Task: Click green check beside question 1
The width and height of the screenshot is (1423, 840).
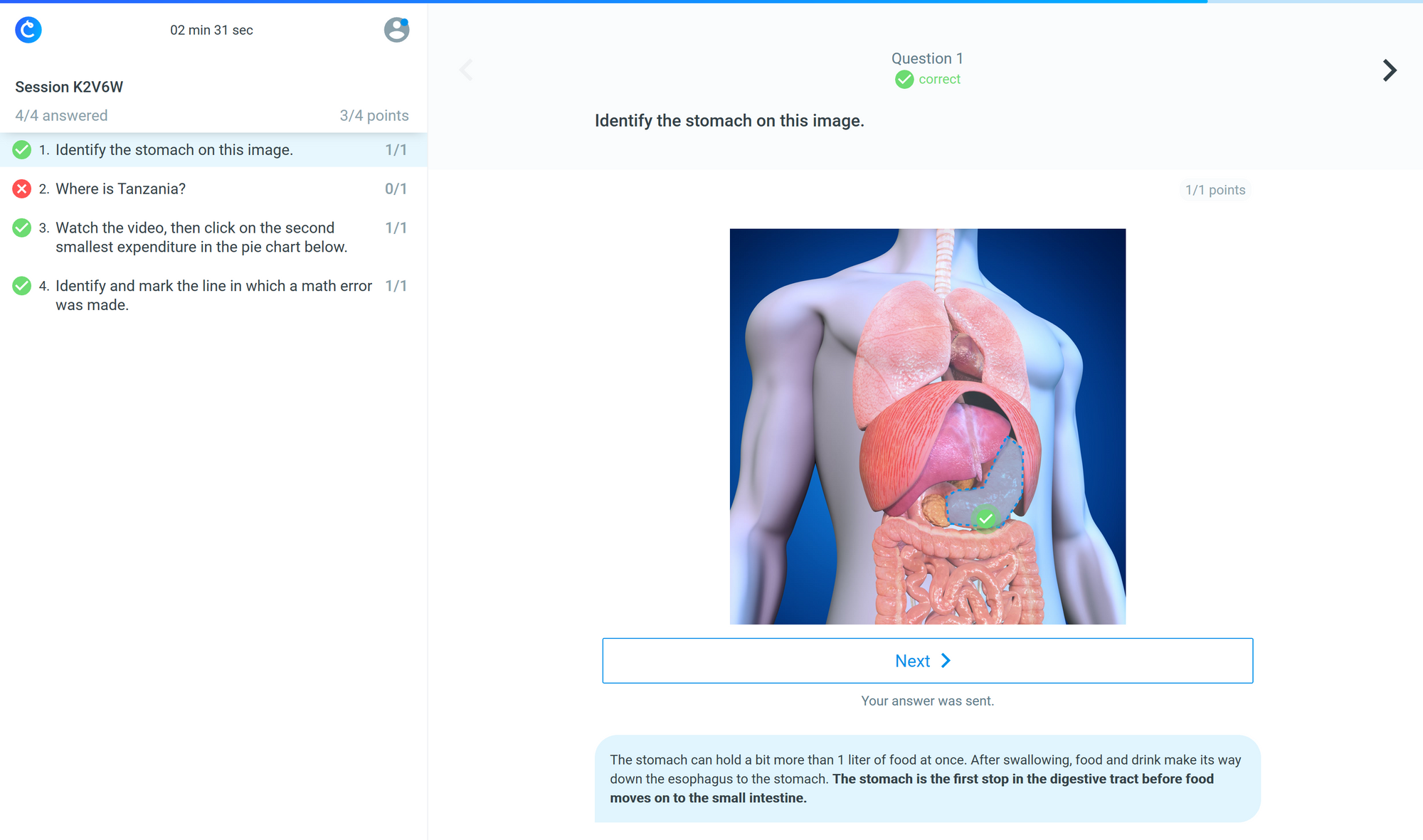Action: coord(22,150)
